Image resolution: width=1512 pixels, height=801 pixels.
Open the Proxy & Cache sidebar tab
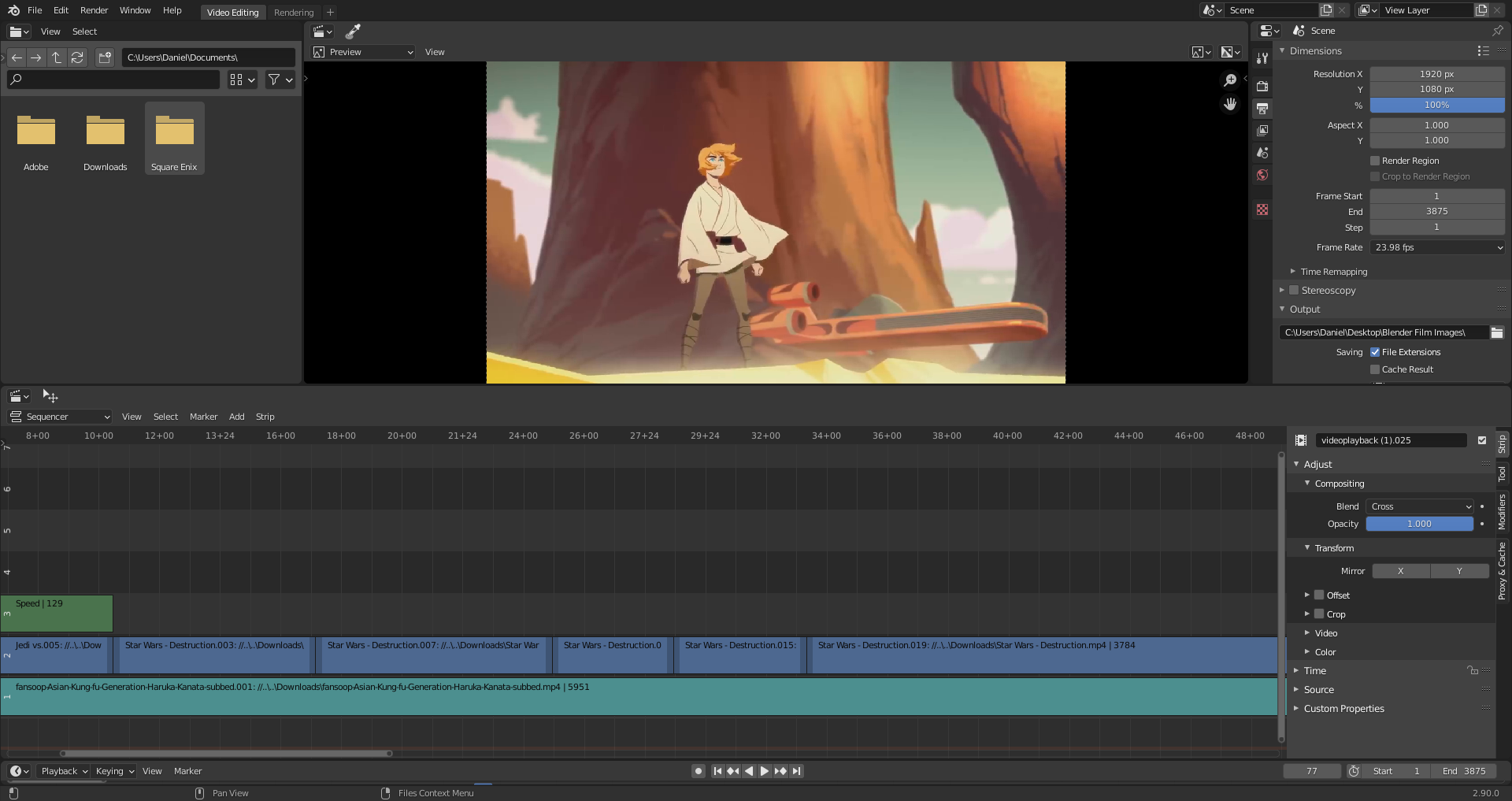pyautogui.click(x=1502, y=570)
